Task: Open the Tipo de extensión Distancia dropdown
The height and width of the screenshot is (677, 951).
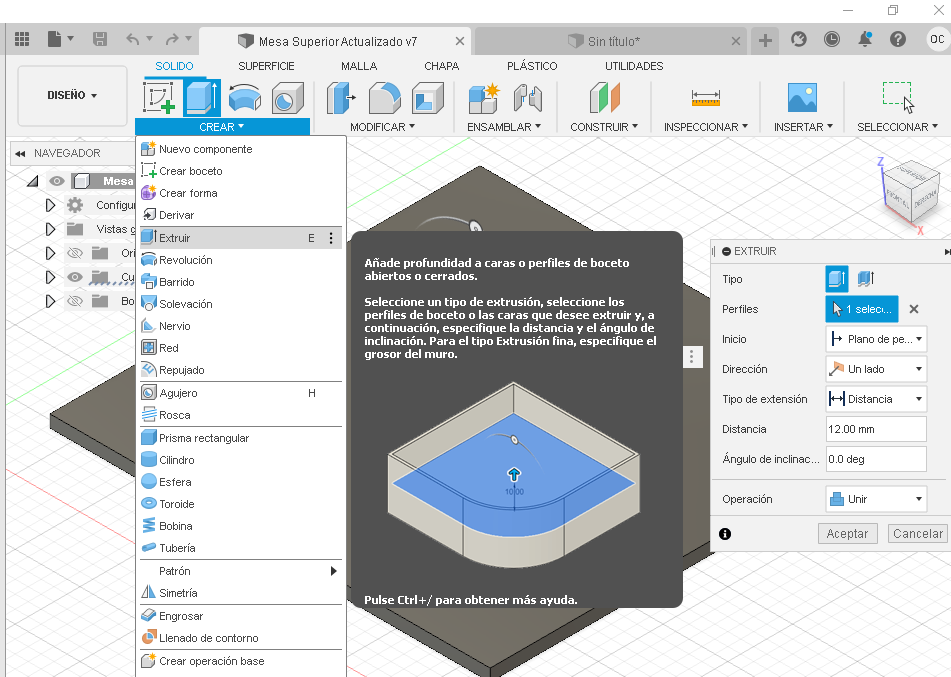Action: pyautogui.click(x=876, y=399)
